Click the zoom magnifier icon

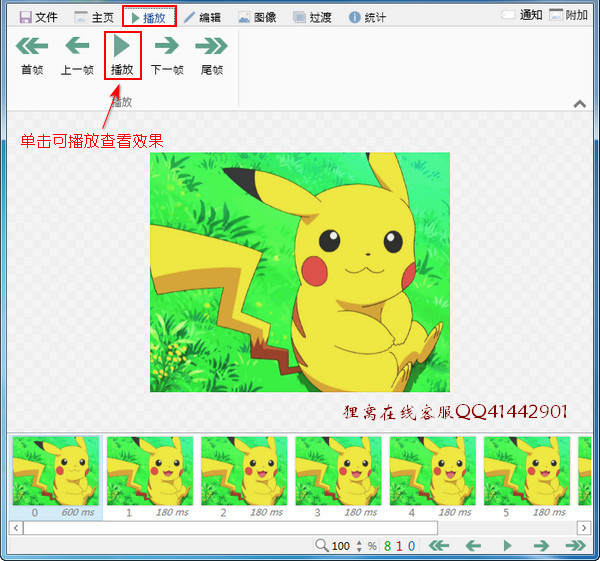(x=321, y=545)
